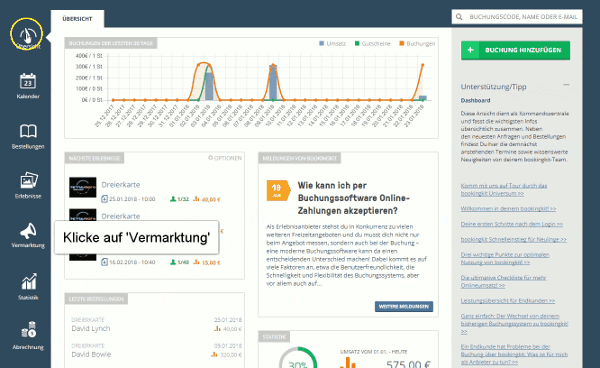
Task: Click the first Dreierkarte event thumbnail
Action: 83,187
